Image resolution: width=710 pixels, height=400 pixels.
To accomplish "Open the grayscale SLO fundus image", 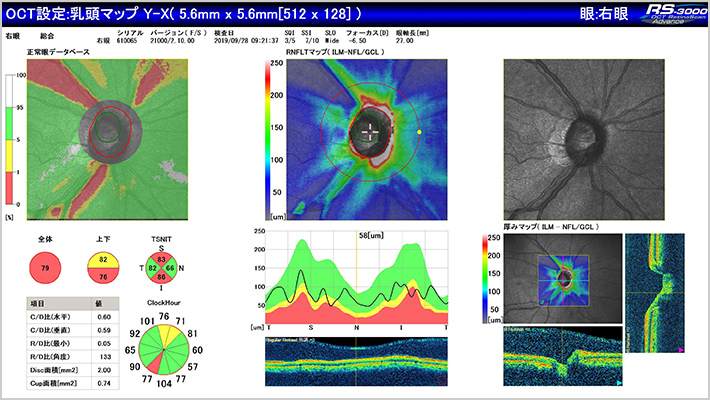I will click(584, 140).
